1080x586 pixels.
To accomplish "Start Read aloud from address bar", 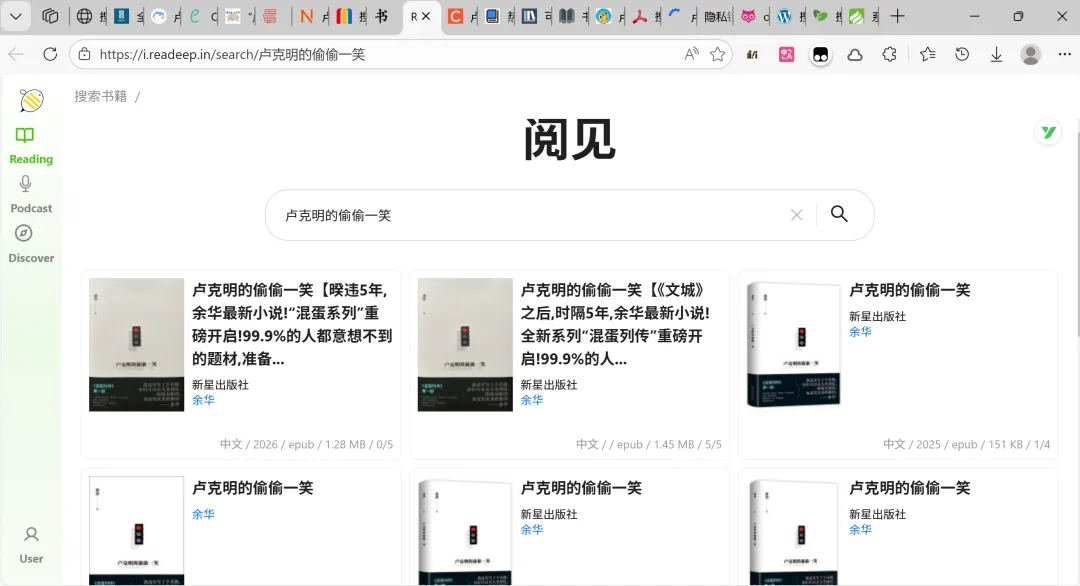I will click(692, 54).
